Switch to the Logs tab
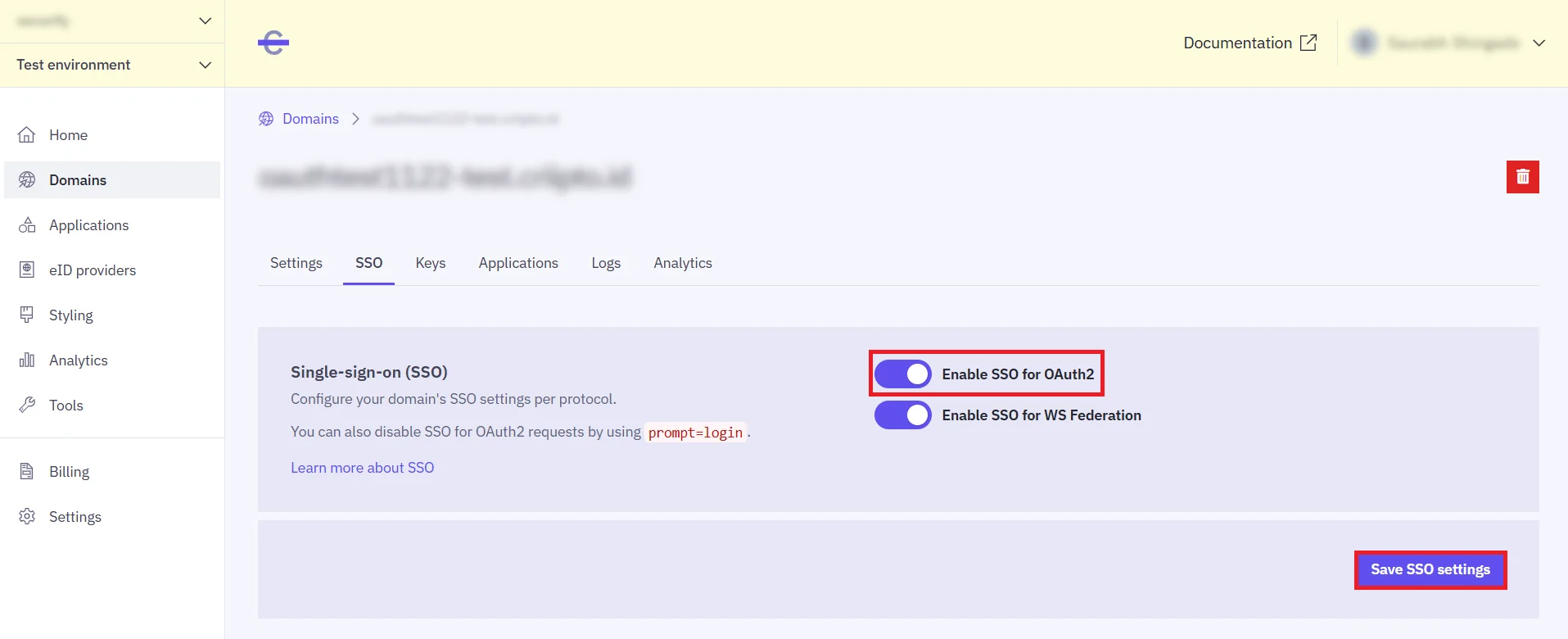The width and height of the screenshot is (1568, 639). pyautogui.click(x=606, y=263)
